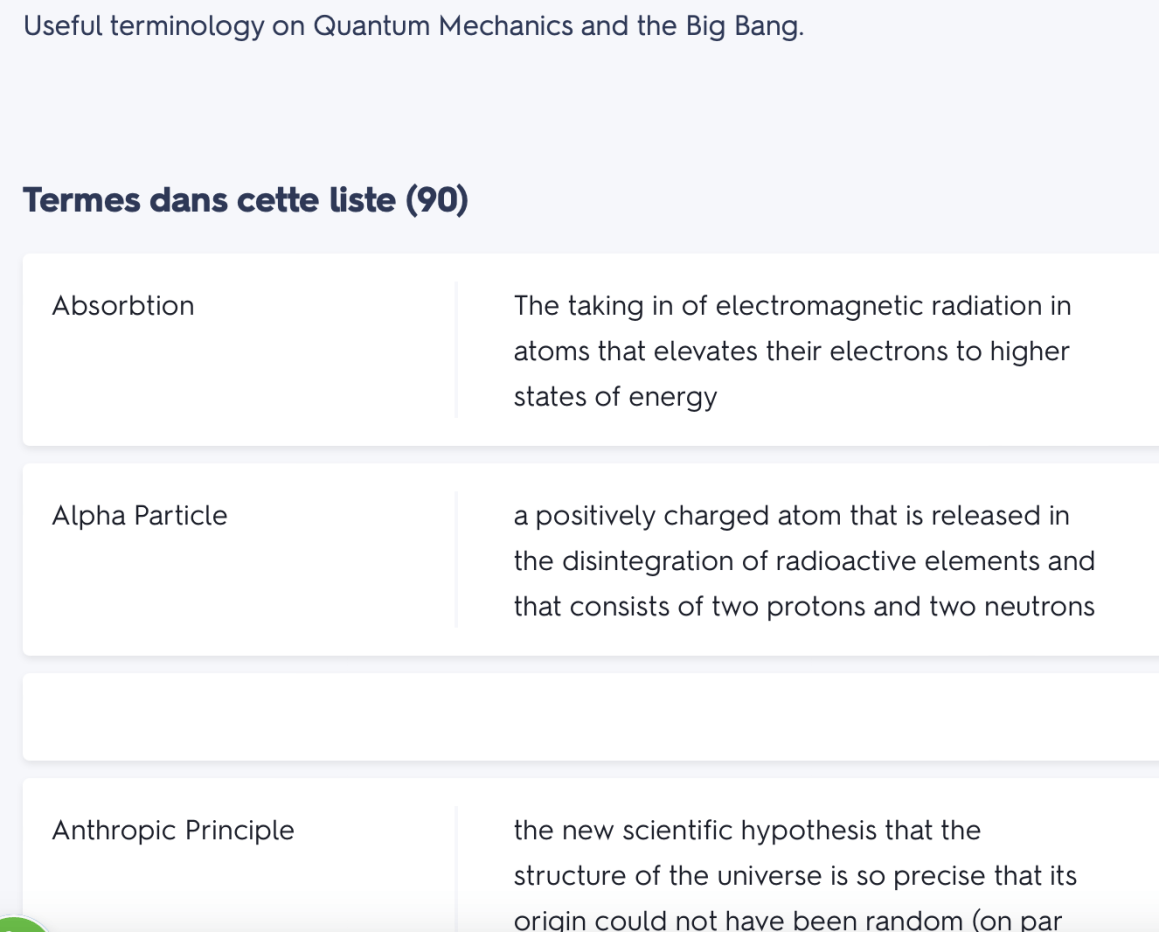Select the "Alpha Particle" term
Image resolution: width=1159 pixels, height=932 pixels.
[x=140, y=516]
